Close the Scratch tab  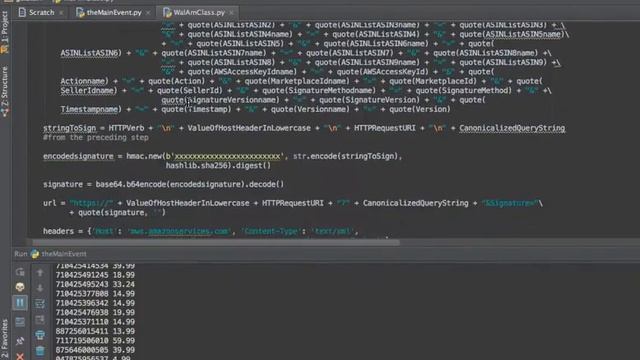tap(62, 13)
